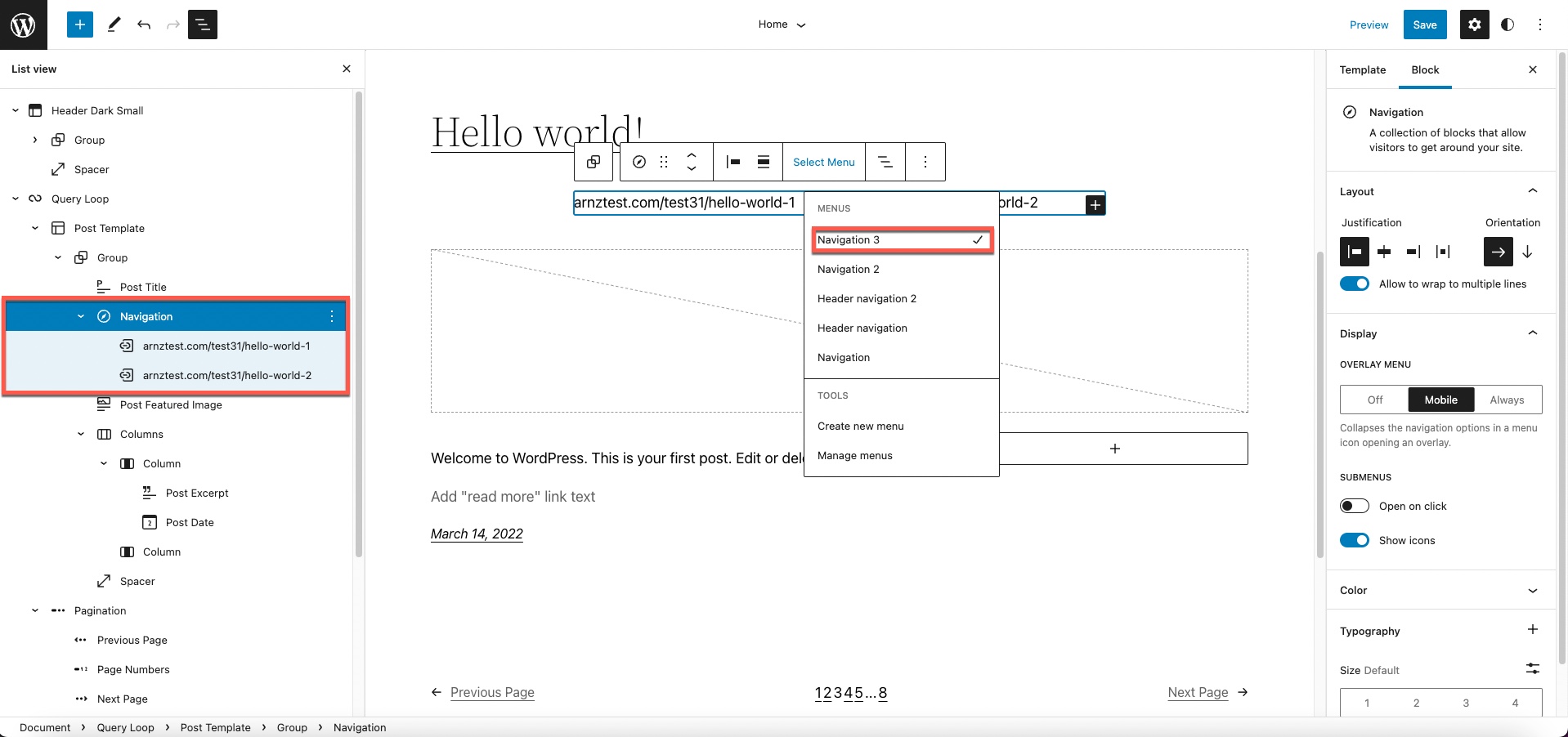Open block toolbar three-dot options
This screenshot has height=737, width=1568.
pos(925,162)
